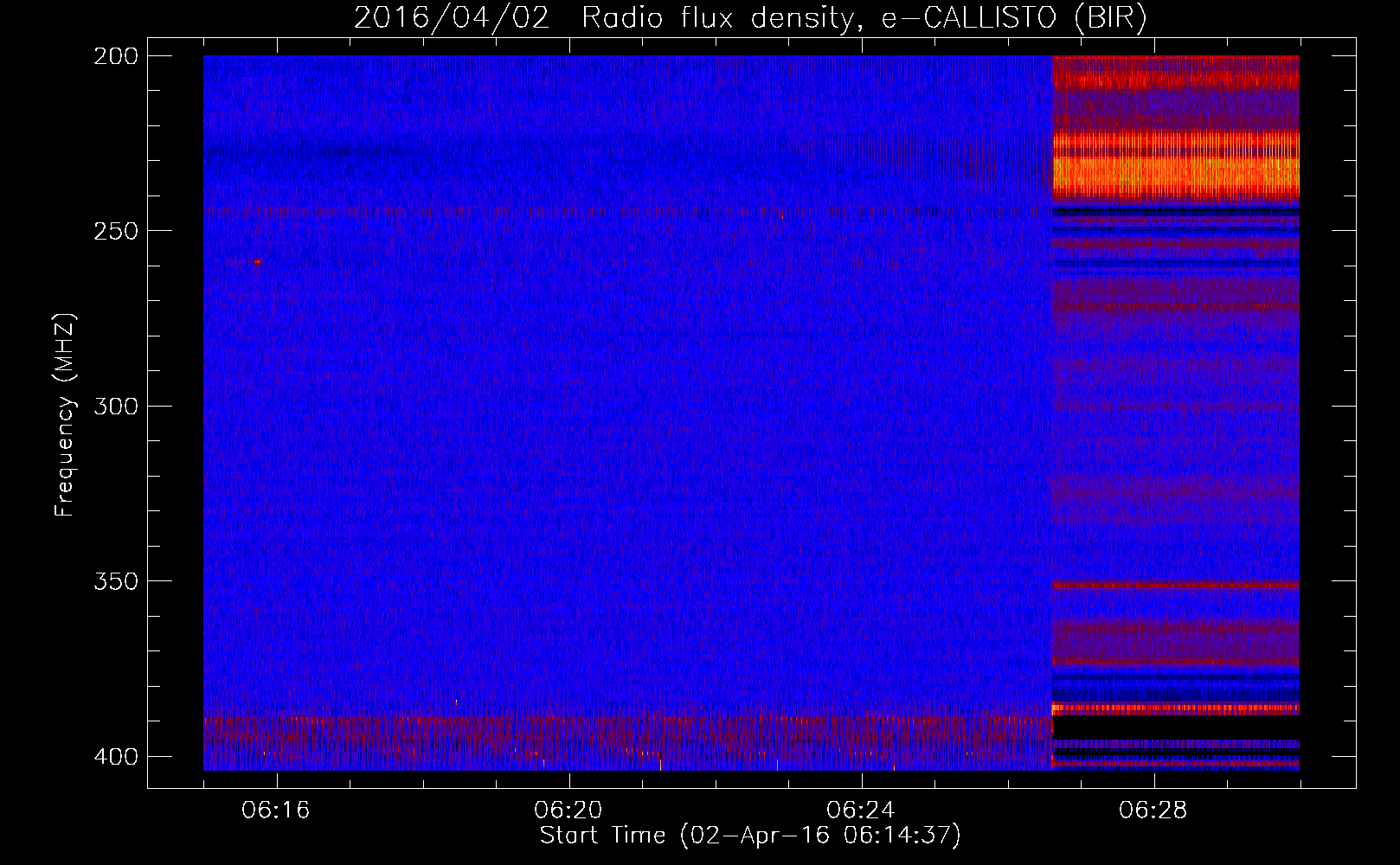Viewport: 1400px width, 865px height.
Task: Click the 06:20 time tick label
Action: pyautogui.click(x=568, y=810)
